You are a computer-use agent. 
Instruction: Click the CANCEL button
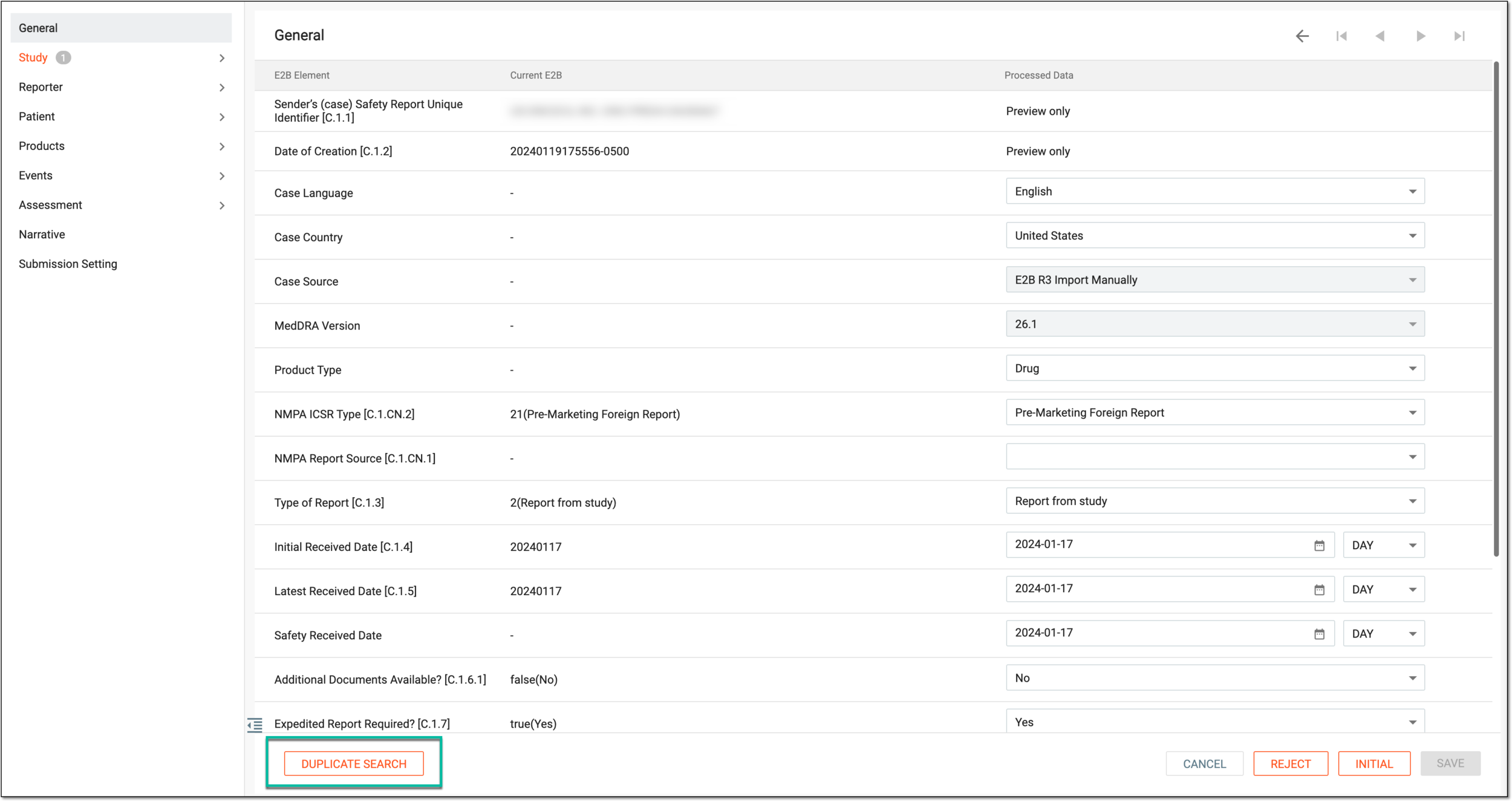pyautogui.click(x=1204, y=764)
